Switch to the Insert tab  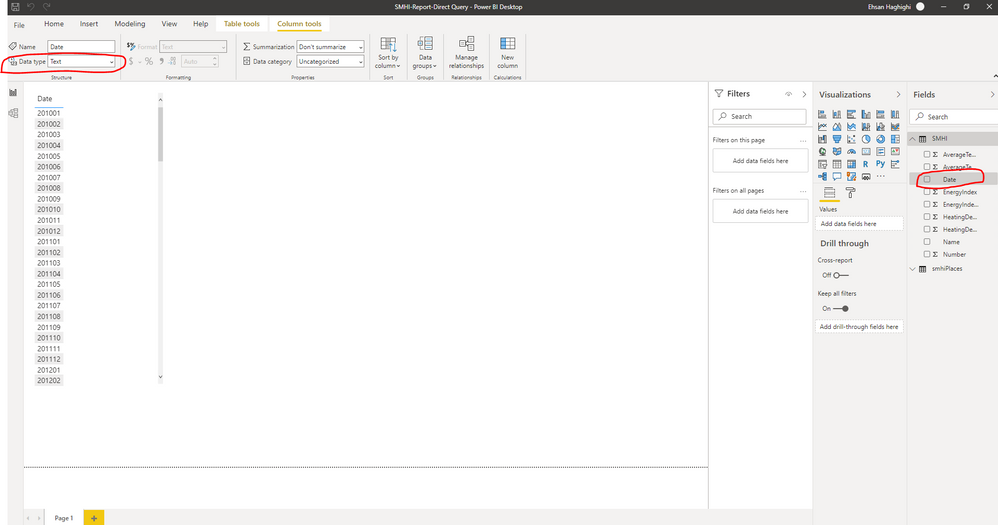[88, 24]
